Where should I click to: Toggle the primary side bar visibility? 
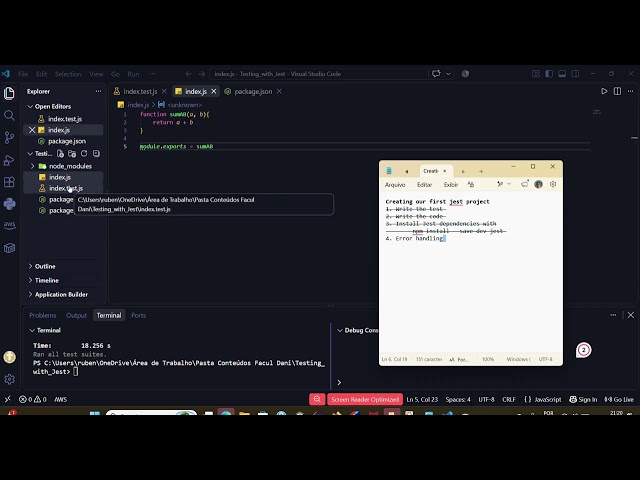pos(549,74)
